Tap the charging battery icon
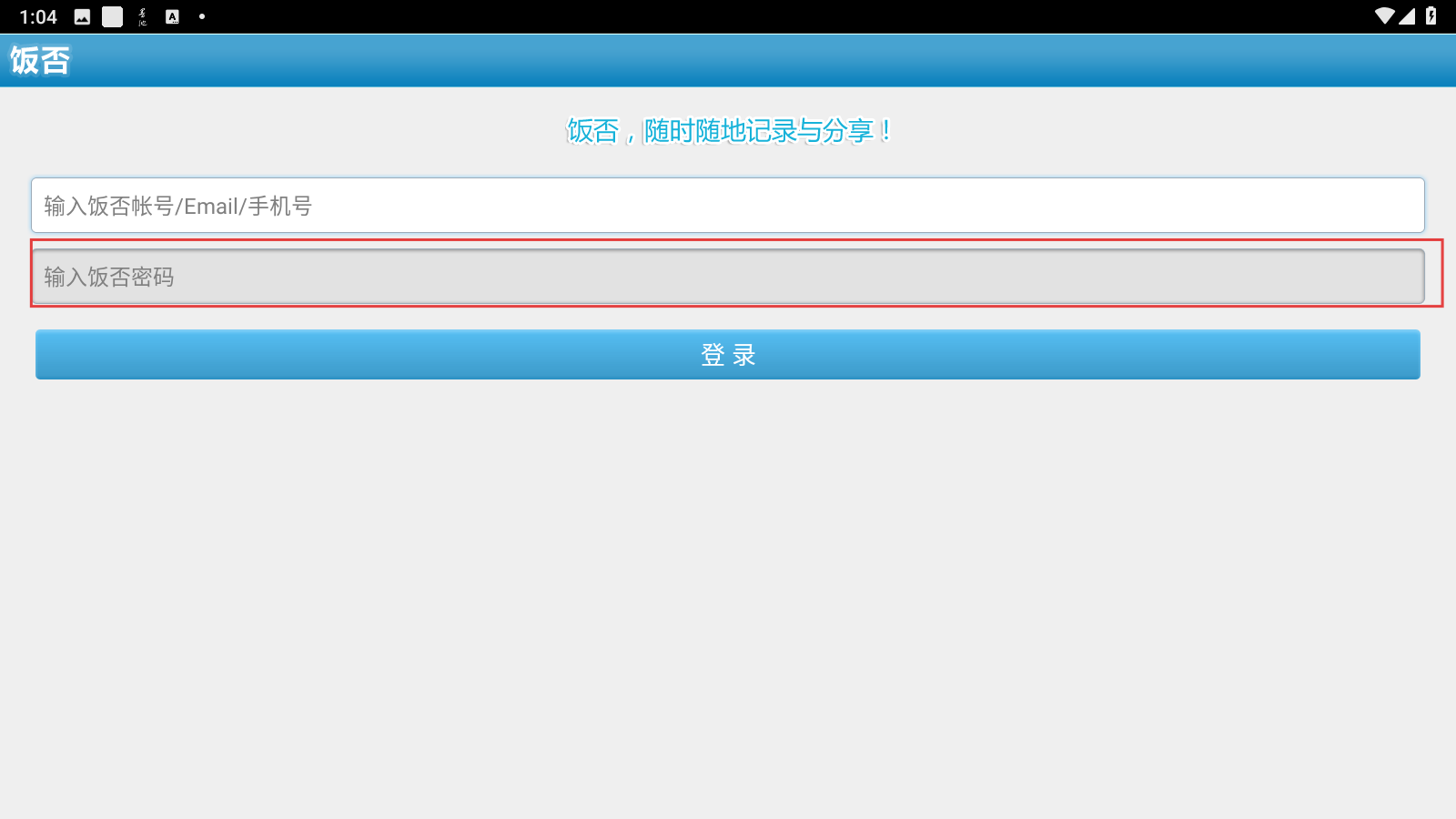Screen dimensions: 1456x819 pos(1431,15)
